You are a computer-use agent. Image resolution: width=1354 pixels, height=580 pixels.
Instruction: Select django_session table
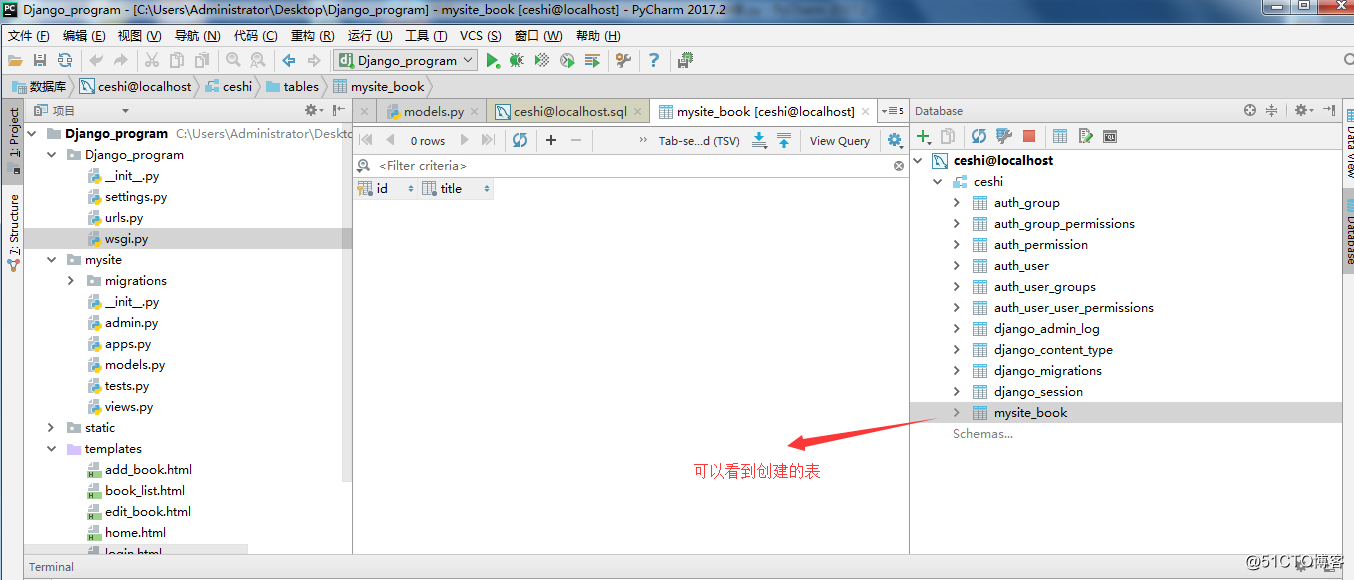coord(1038,392)
